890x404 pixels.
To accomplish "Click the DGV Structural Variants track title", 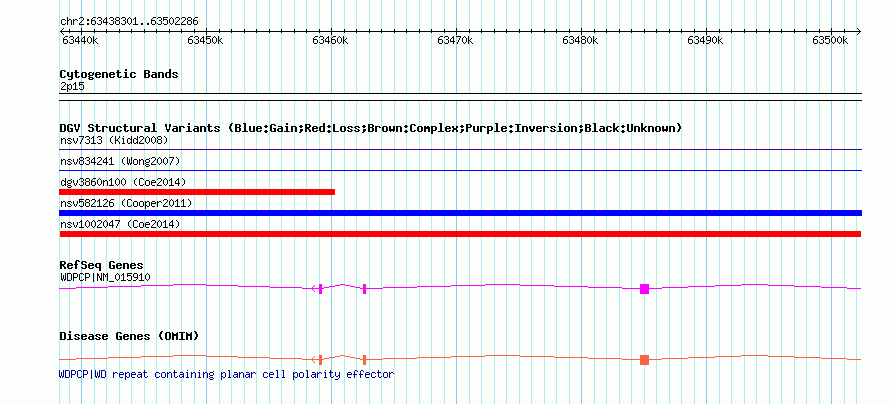I will [371, 128].
